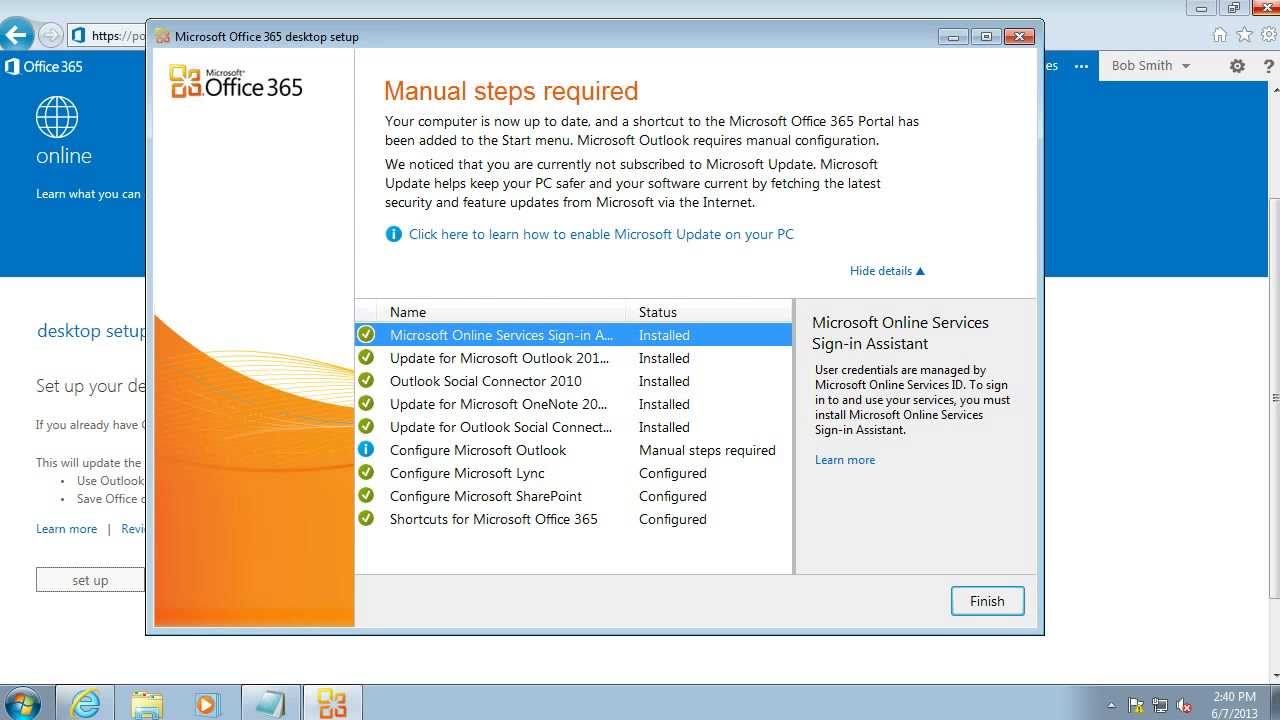
Task: Open Office 365 portal help icon
Action: click(x=1268, y=66)
